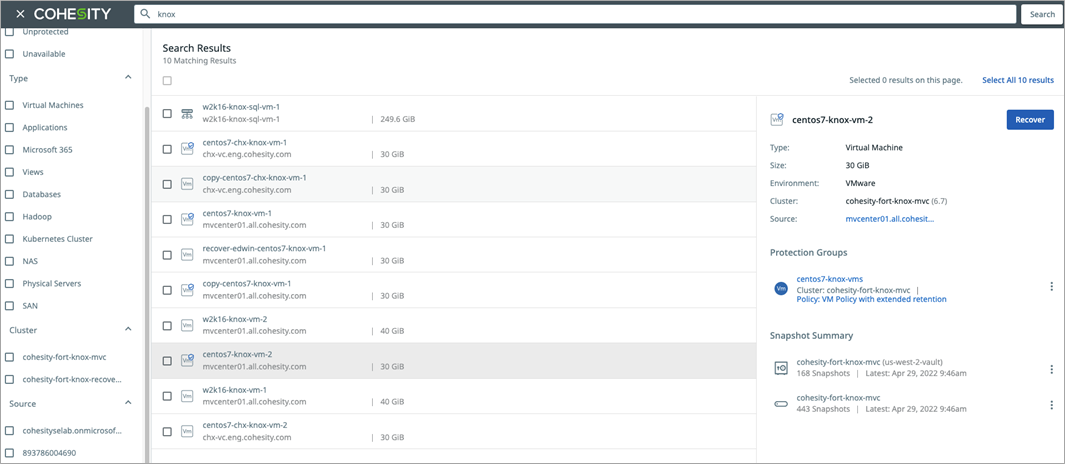
Task: Click the VM icon for centos7-chx-knox-vm-1
Action: tap(188, 149)
